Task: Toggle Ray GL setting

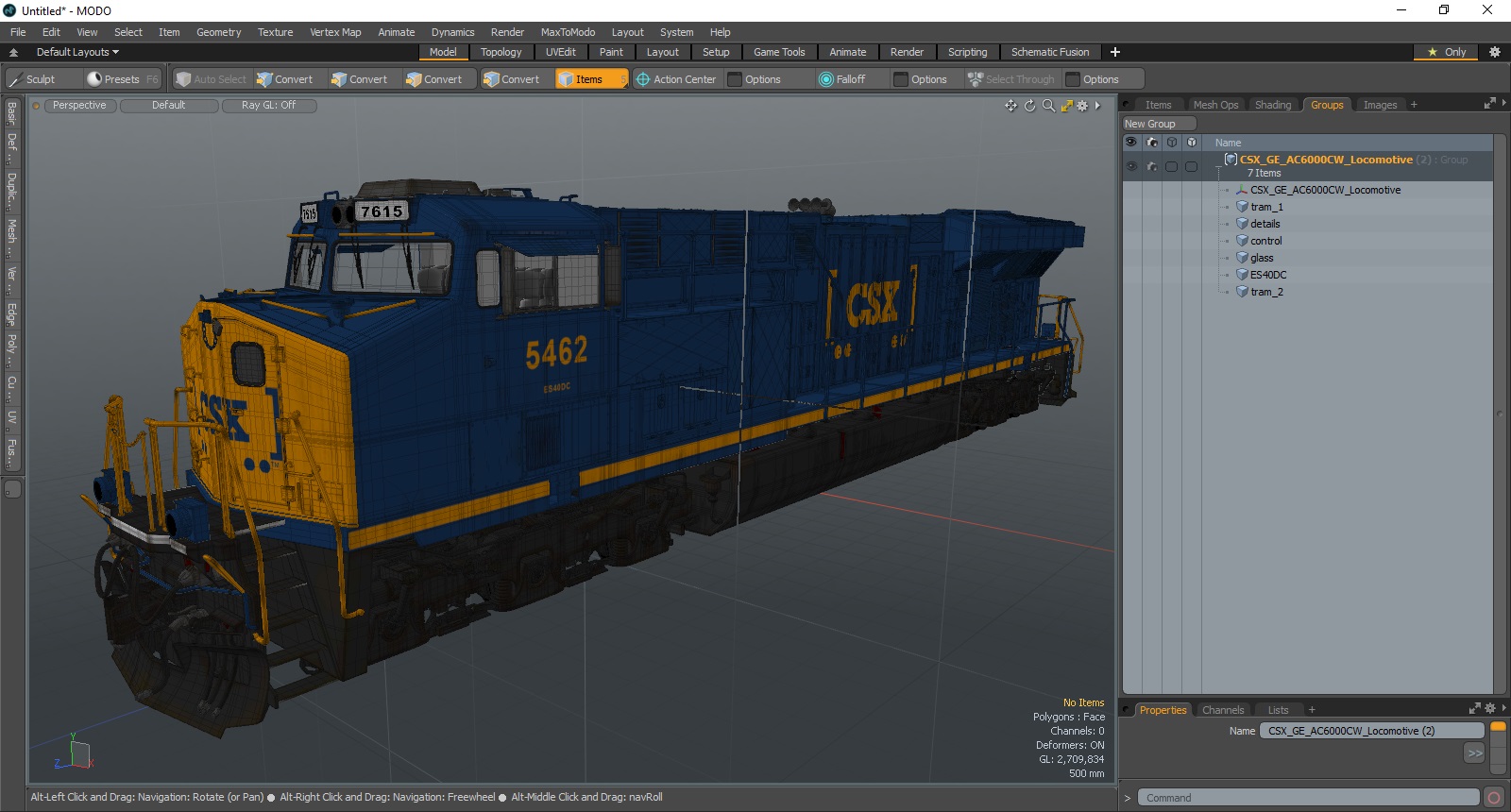Action: tap(268, 106)
